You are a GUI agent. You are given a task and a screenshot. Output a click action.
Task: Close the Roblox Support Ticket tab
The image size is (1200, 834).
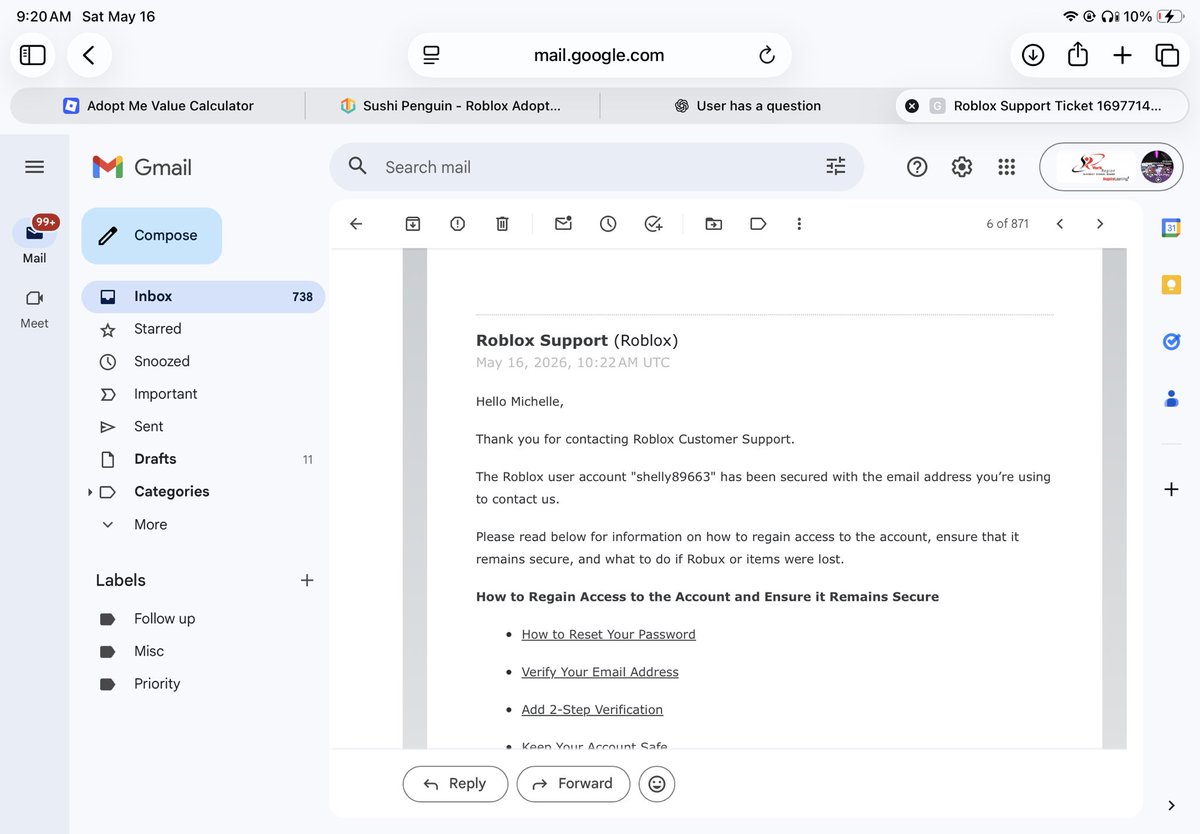coord(911,105)
